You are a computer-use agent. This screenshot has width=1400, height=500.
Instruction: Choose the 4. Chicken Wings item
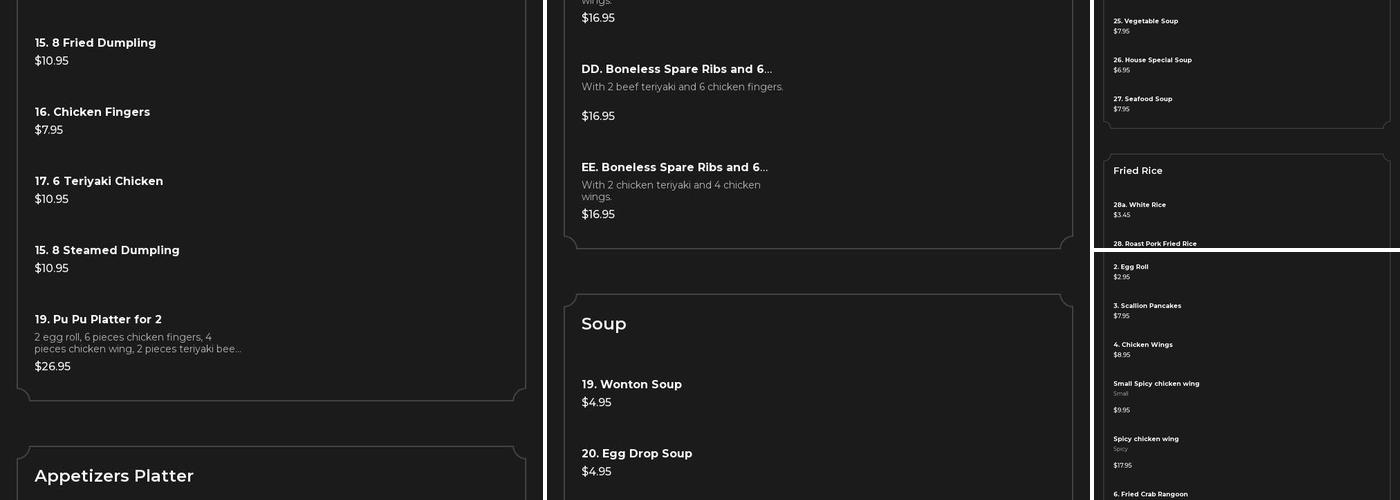click(1143, 345)
